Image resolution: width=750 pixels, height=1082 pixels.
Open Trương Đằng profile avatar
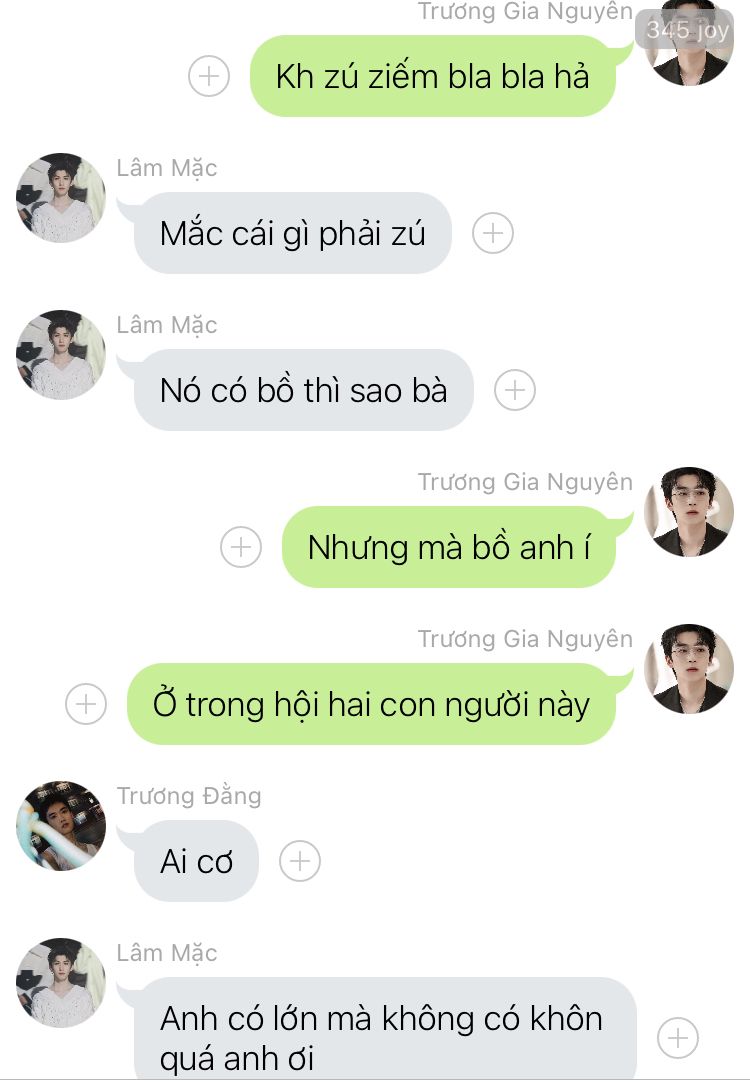pyautogui.click(x=61, y=826)
